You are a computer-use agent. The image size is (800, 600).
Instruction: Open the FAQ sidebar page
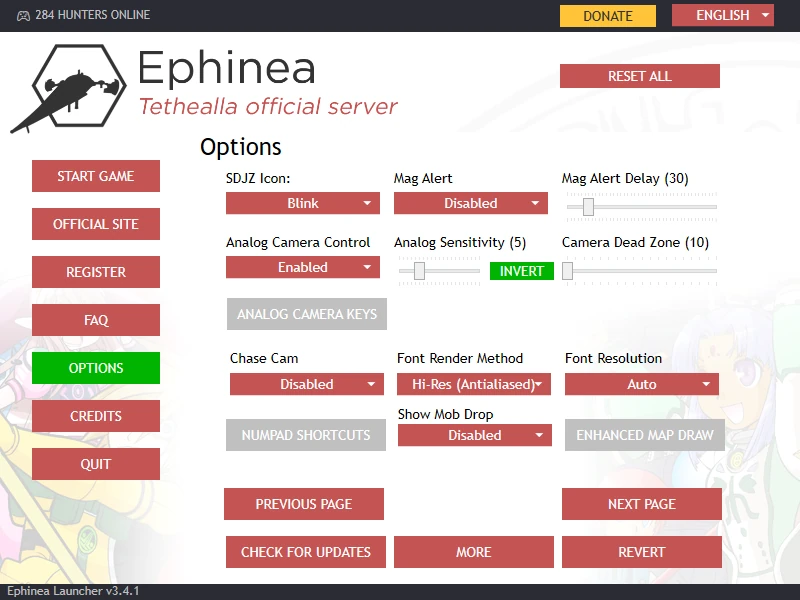pos(95,320)
